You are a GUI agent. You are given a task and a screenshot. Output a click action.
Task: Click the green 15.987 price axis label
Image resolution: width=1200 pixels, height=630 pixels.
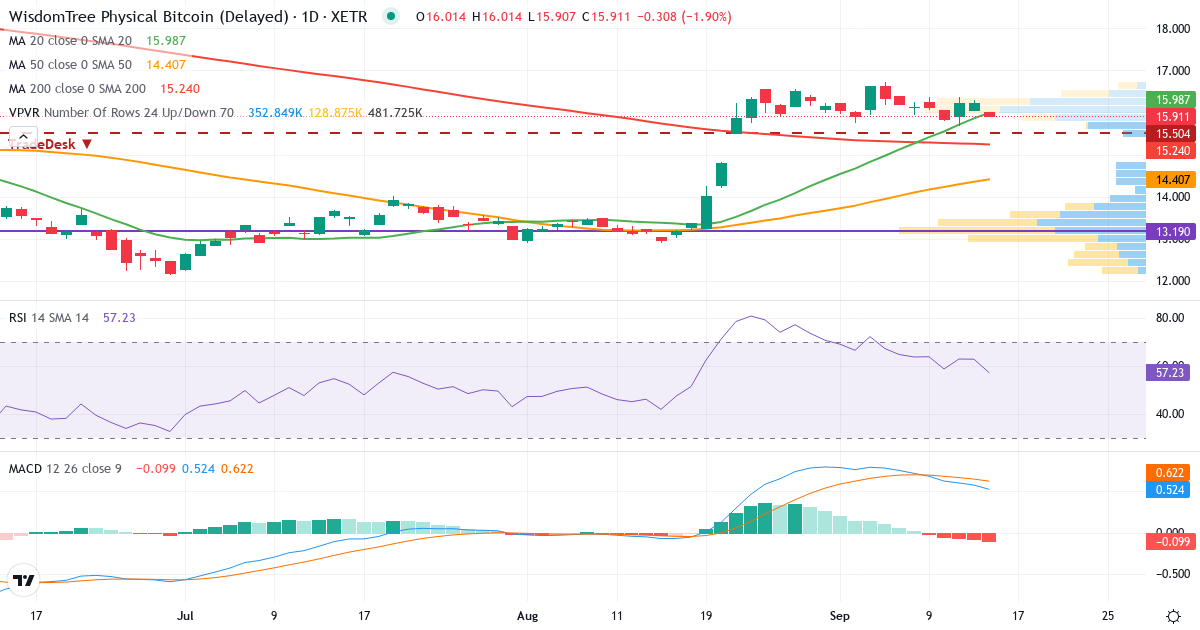tap(1172, 100)
